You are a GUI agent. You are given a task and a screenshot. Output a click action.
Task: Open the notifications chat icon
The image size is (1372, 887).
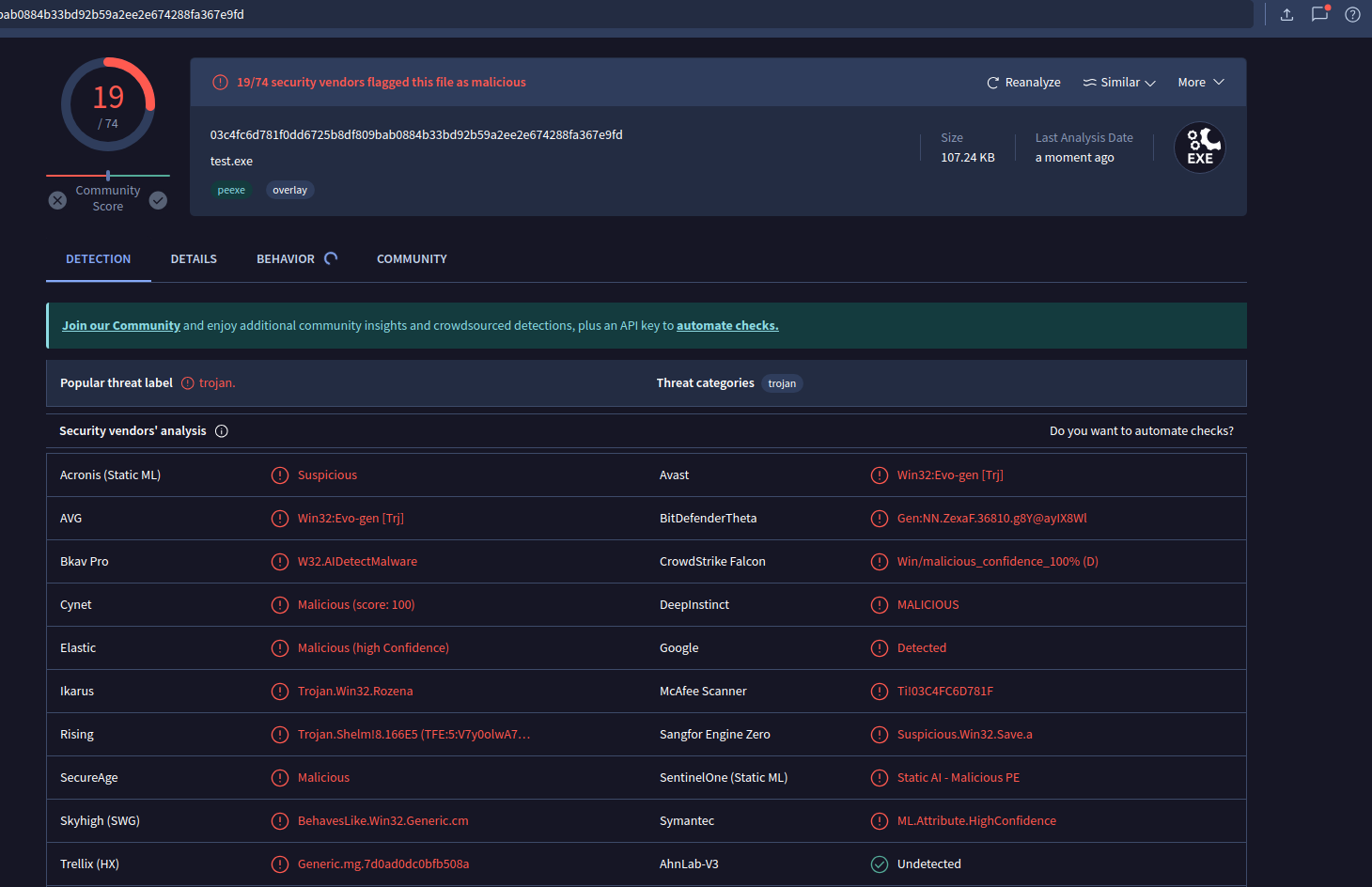point(1319,14)
